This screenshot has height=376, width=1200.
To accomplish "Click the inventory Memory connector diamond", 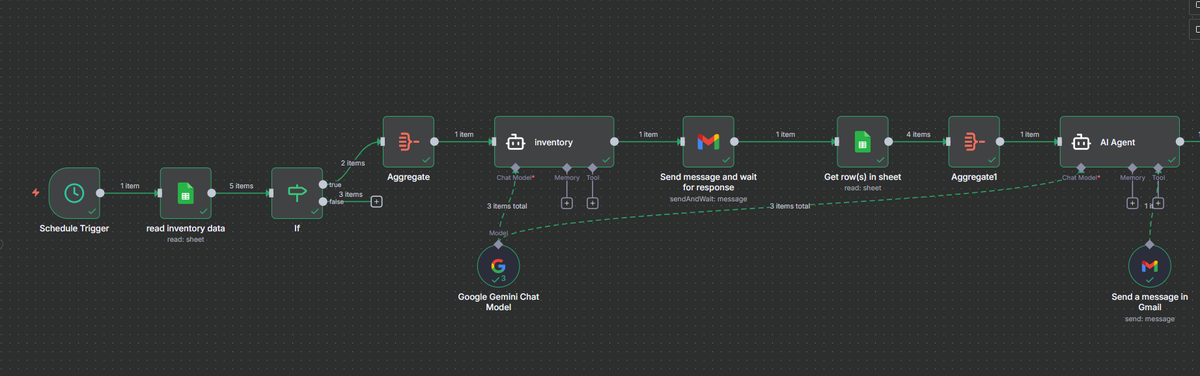I will tap(567, 168).
